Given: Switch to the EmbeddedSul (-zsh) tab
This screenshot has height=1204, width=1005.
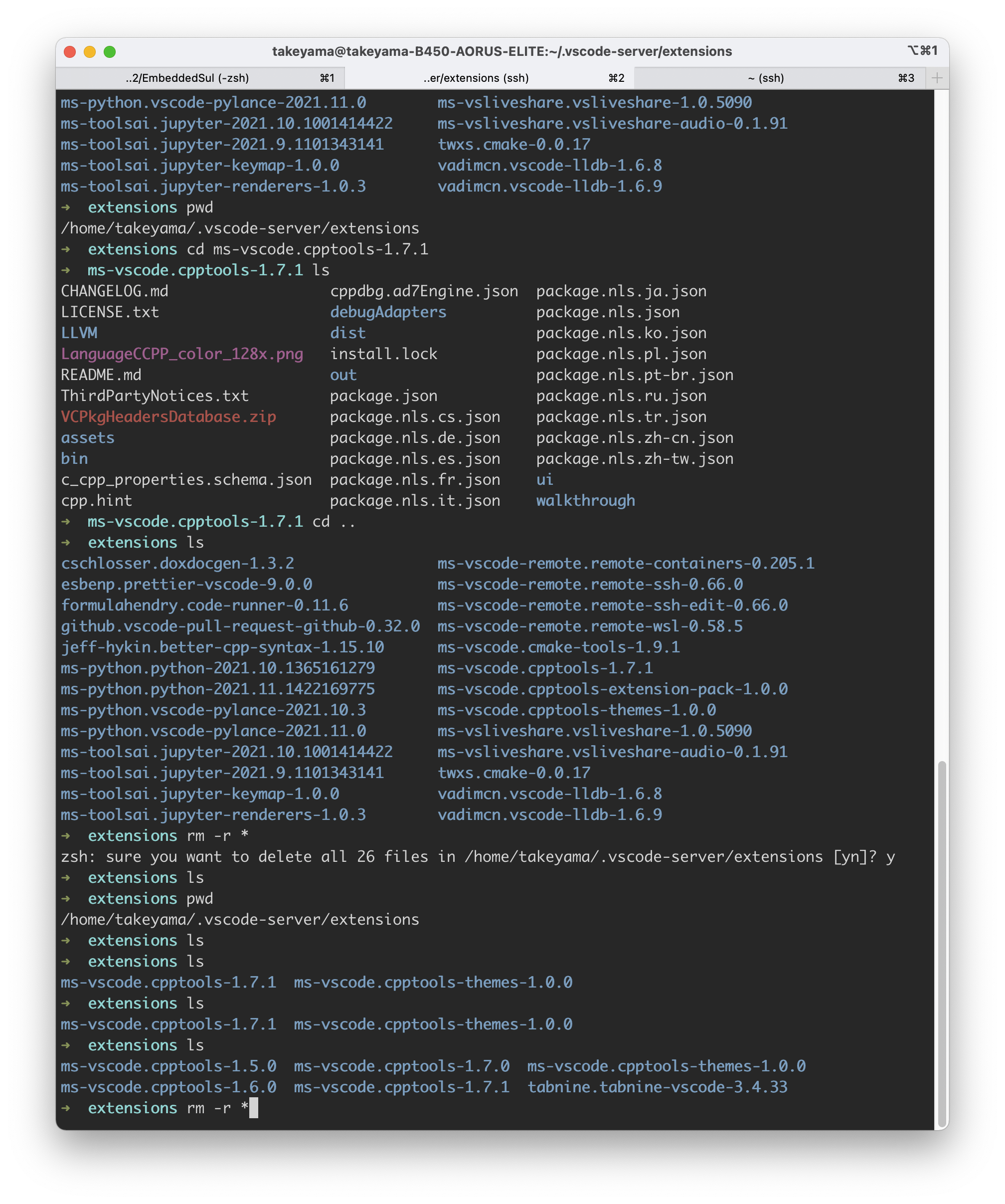Looking at the screenshot, I should 199,78.
